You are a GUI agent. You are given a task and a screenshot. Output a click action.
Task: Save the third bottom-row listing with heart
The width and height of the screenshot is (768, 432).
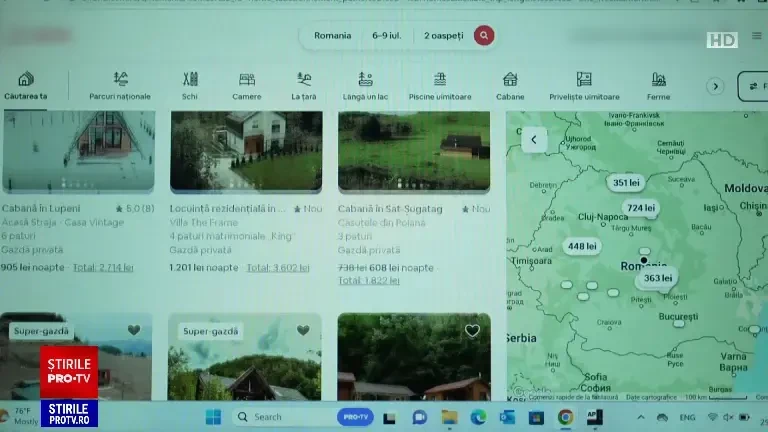coord(472,330)
